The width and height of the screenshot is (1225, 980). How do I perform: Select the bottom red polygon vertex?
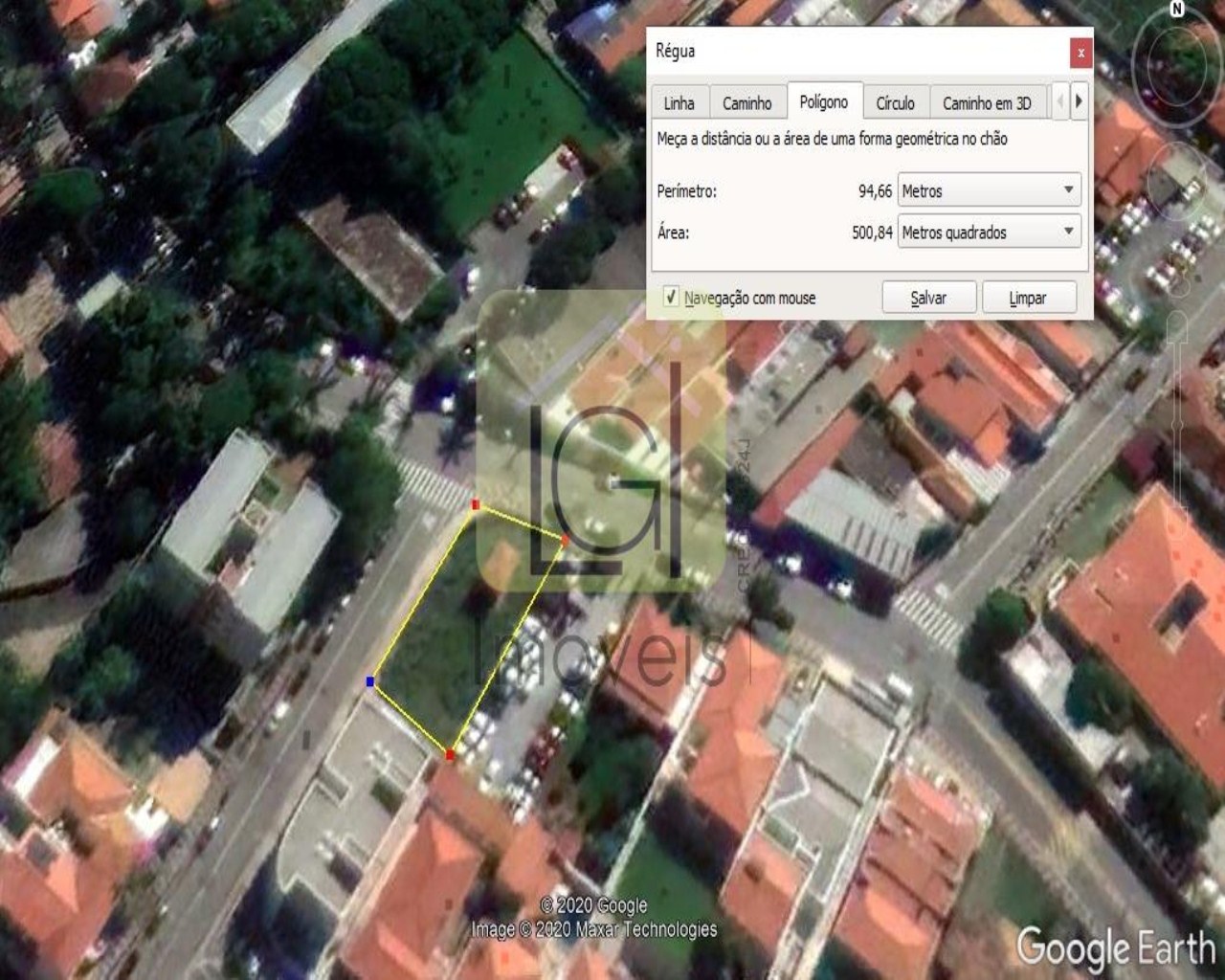(449, 755)
